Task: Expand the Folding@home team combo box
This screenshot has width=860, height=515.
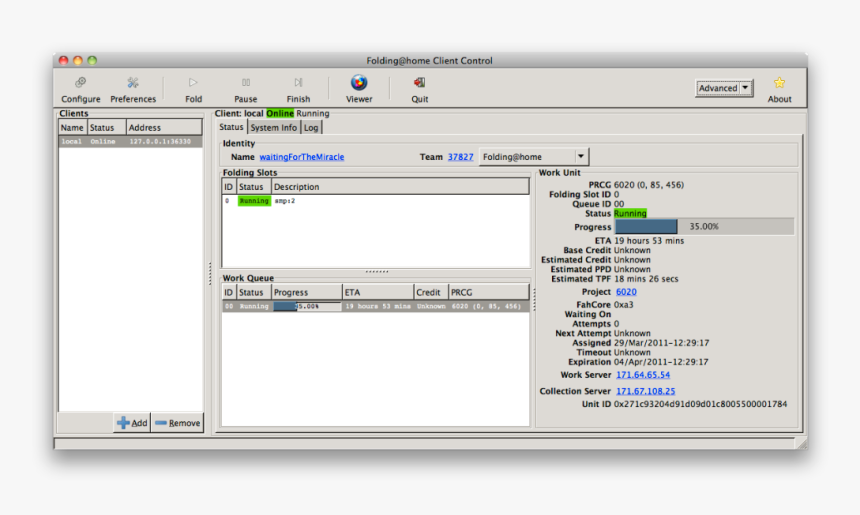Action: pos(534,157)
